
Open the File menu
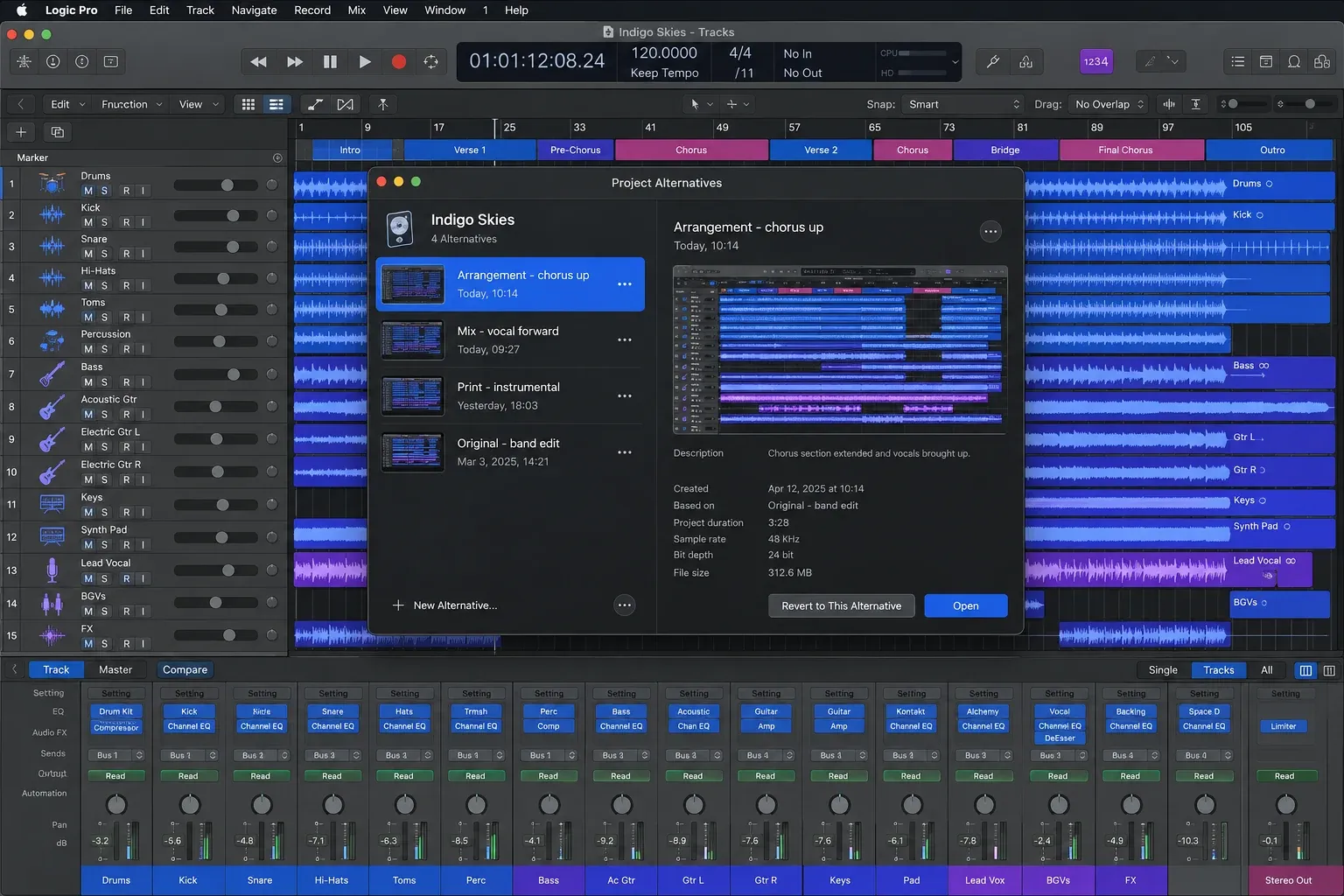(123, 10)
